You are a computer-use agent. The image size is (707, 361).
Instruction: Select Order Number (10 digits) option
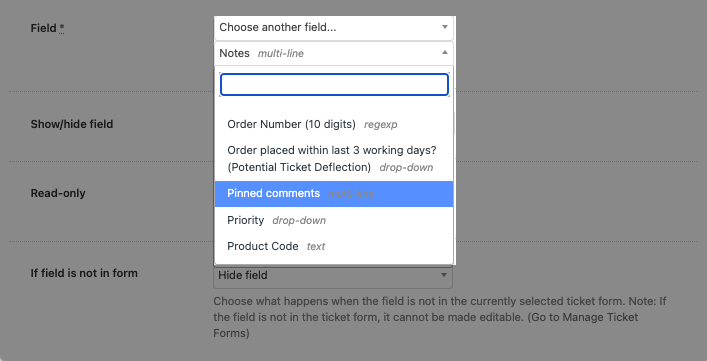point(334,124)
